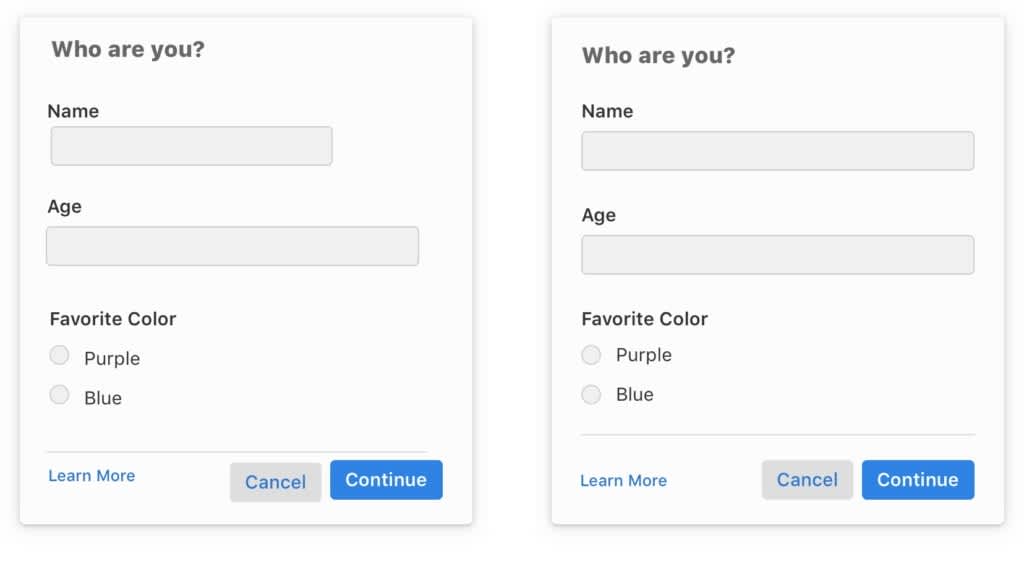Click the Favorite Color label in right dialog
The height and width of the screenshot is (564, 1024).
pyautogui.click(x=644, y=319)
